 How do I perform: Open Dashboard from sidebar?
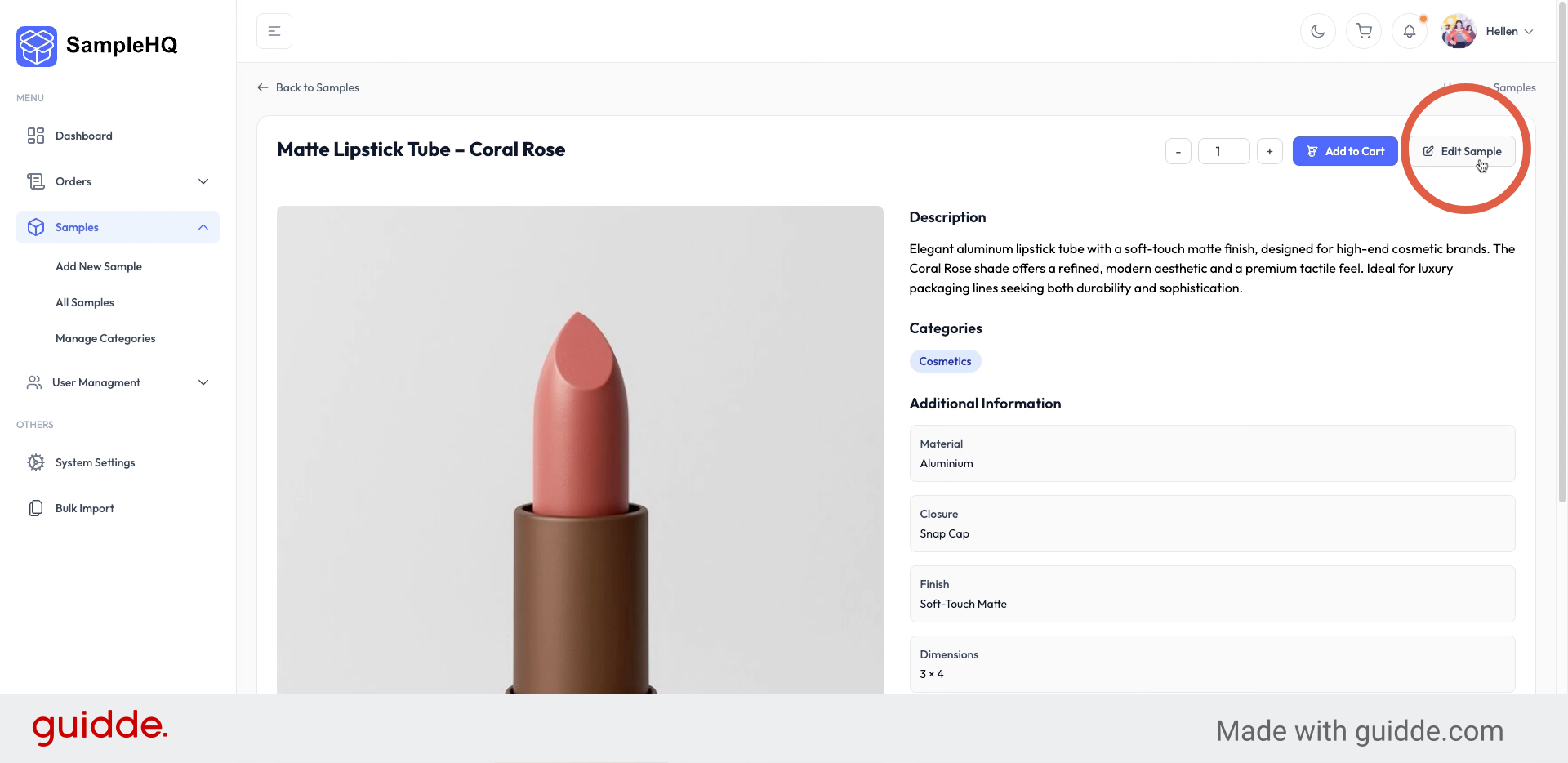tap(83, 136)
